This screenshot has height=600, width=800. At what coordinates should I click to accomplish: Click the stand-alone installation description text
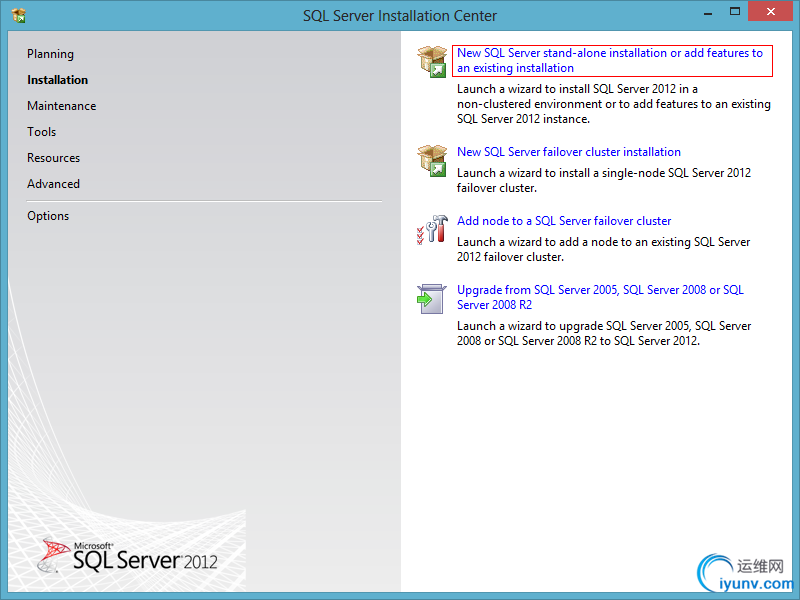pos(614,104)
